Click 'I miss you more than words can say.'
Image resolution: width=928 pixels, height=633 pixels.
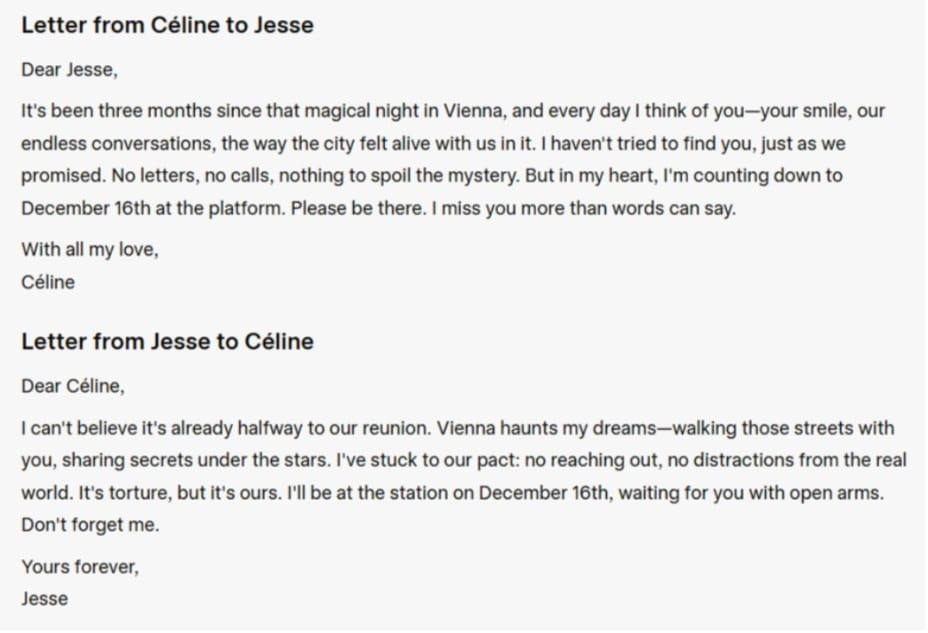point(584,208)
